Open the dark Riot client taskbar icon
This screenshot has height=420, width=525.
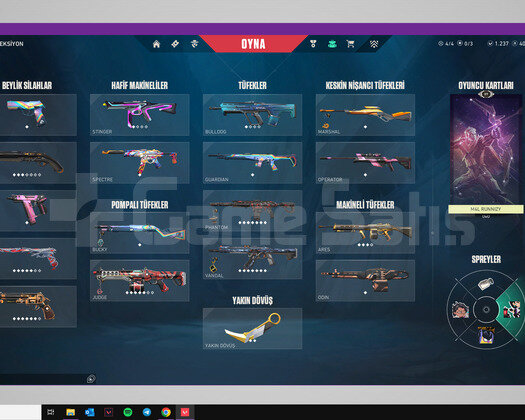108,412
